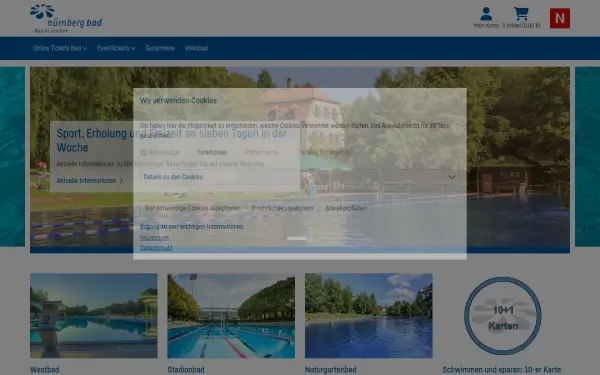Click the Wir verwenden Cookies heading

click(178, 101)
